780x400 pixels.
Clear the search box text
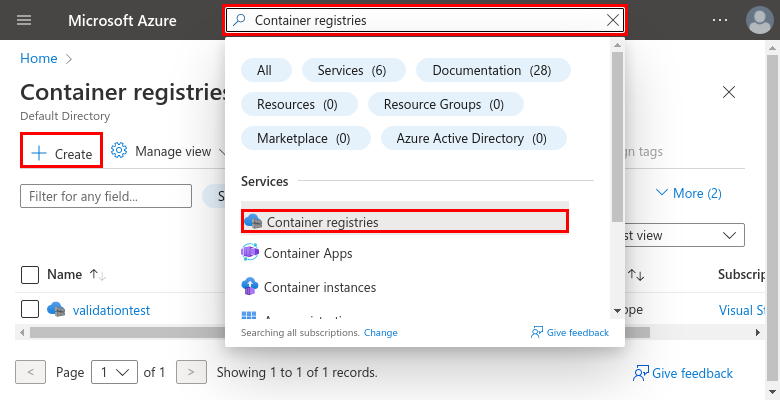613,20
